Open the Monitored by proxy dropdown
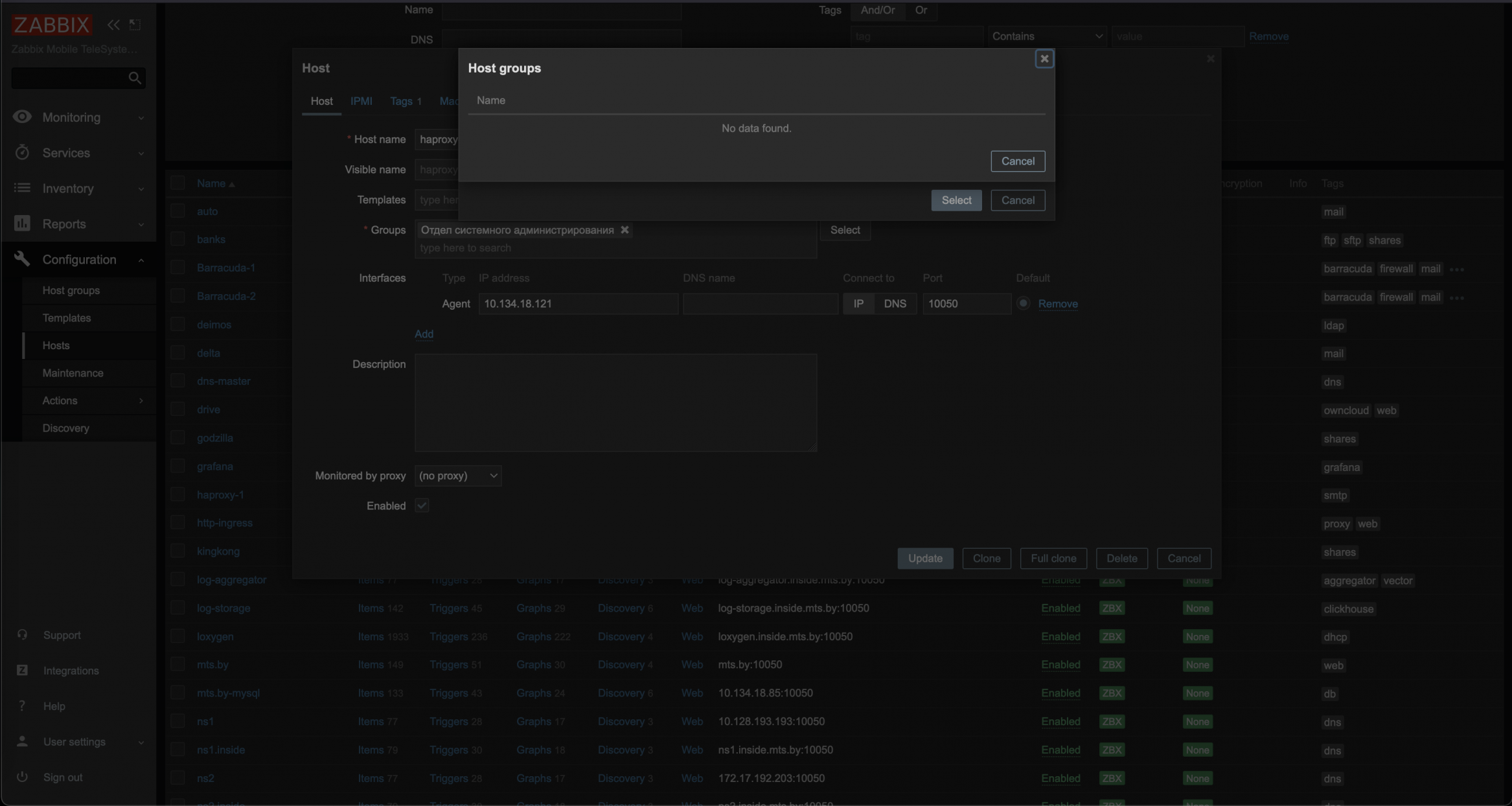Screen dimensions: 1512x806 pyautogui.click(x=457, y=476)
